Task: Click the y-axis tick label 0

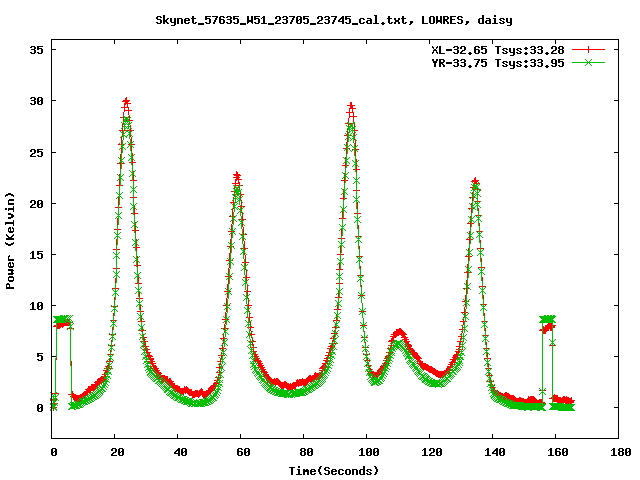Action: (x=40, y=408)
